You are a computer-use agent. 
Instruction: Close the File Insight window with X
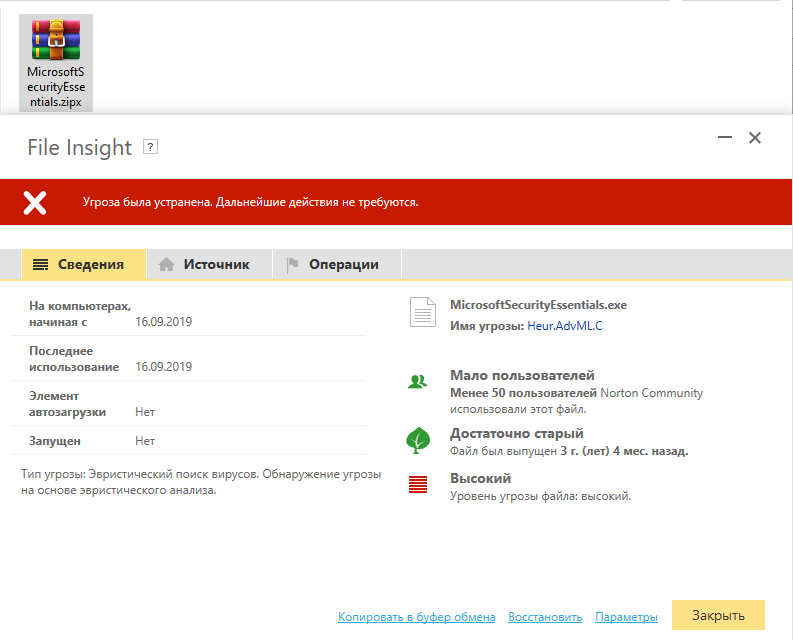(x=755, y=138)
